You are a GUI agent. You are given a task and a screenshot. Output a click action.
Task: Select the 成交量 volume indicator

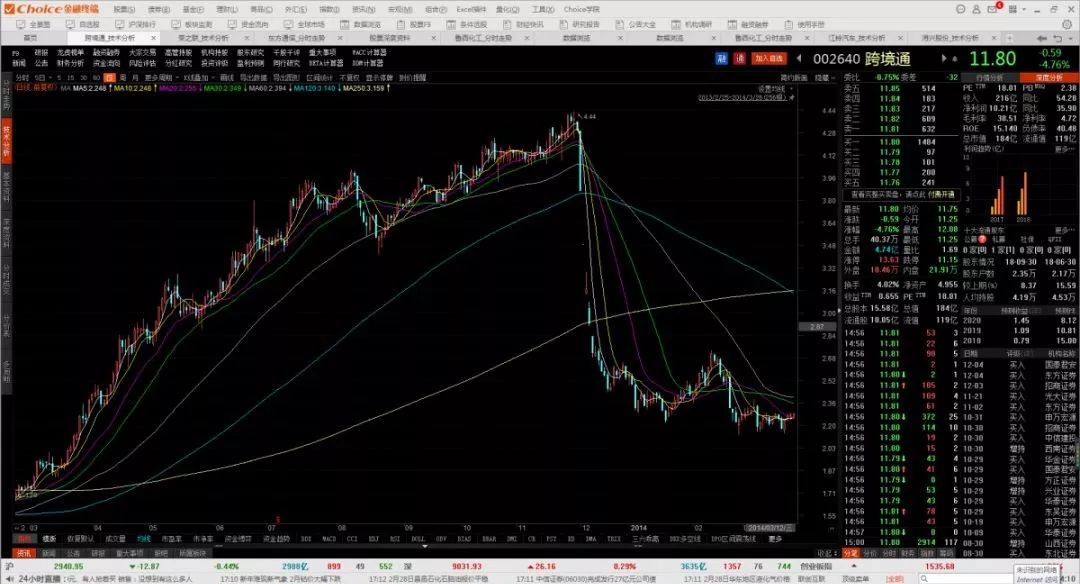[115, 539]
